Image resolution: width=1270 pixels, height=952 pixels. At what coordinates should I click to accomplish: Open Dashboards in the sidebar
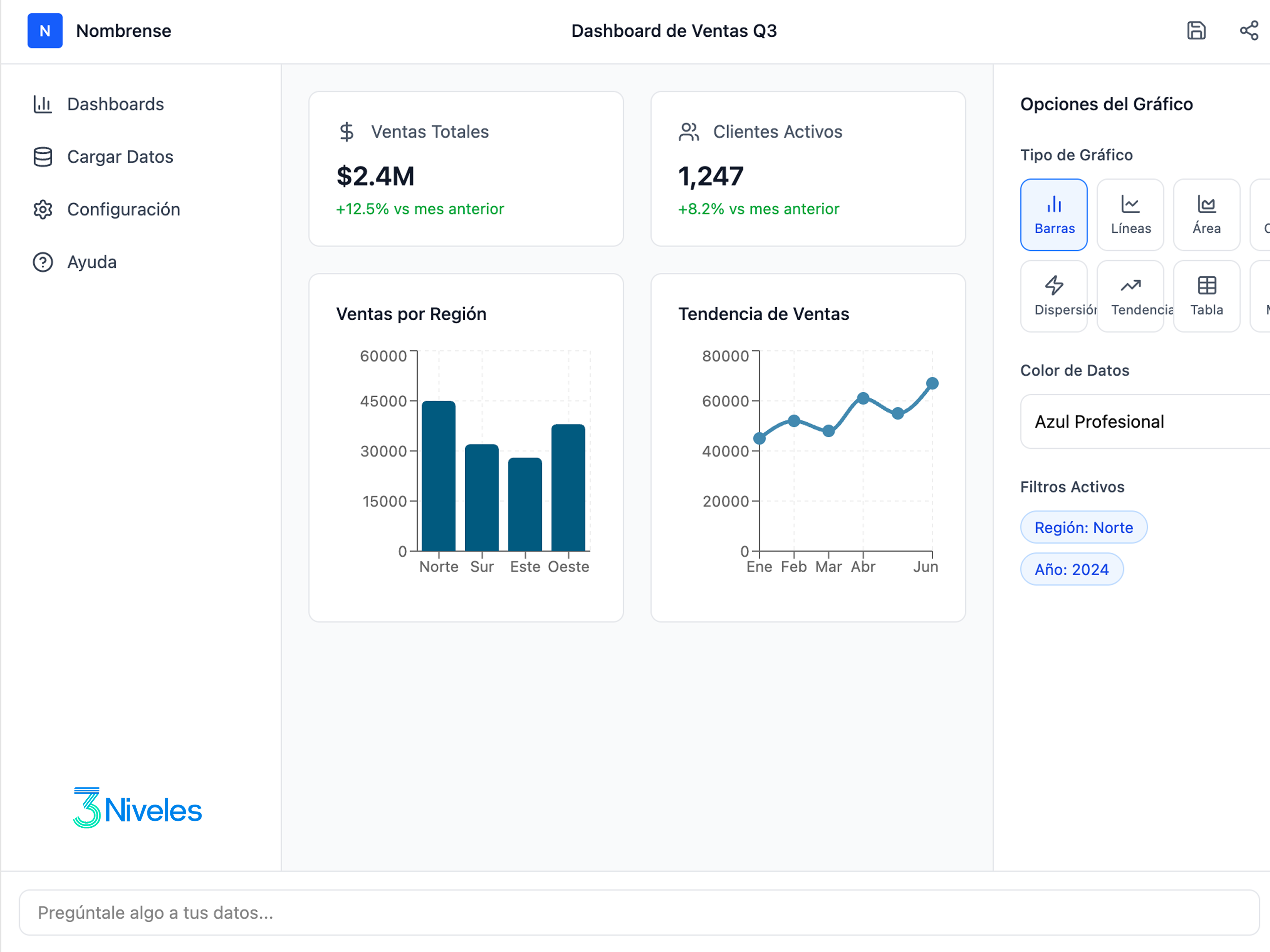[115, 104]
